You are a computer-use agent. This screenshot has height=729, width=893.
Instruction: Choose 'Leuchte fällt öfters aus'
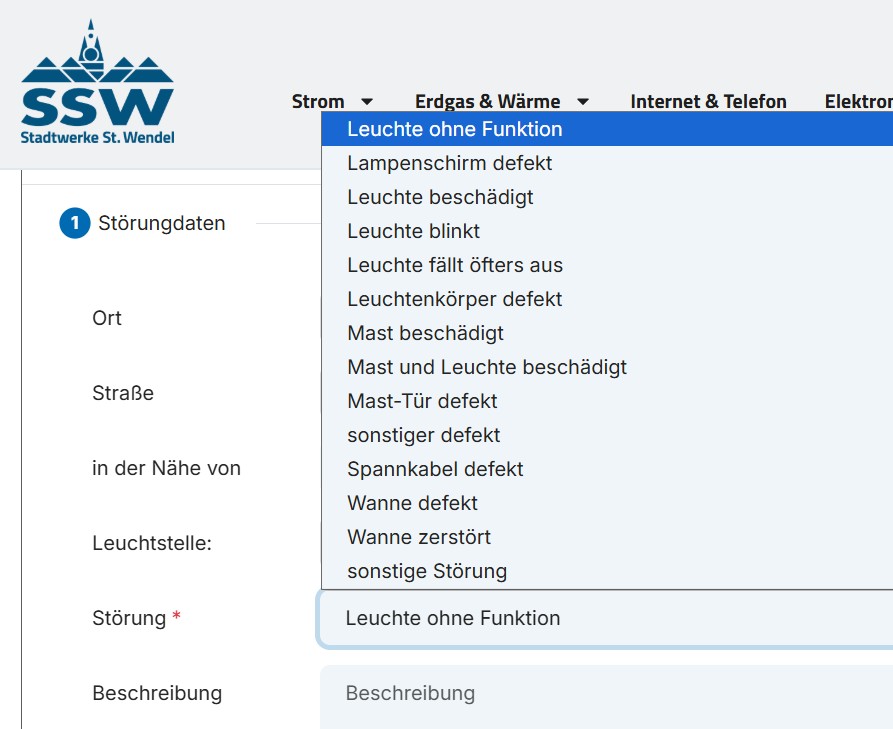point(455,265)
